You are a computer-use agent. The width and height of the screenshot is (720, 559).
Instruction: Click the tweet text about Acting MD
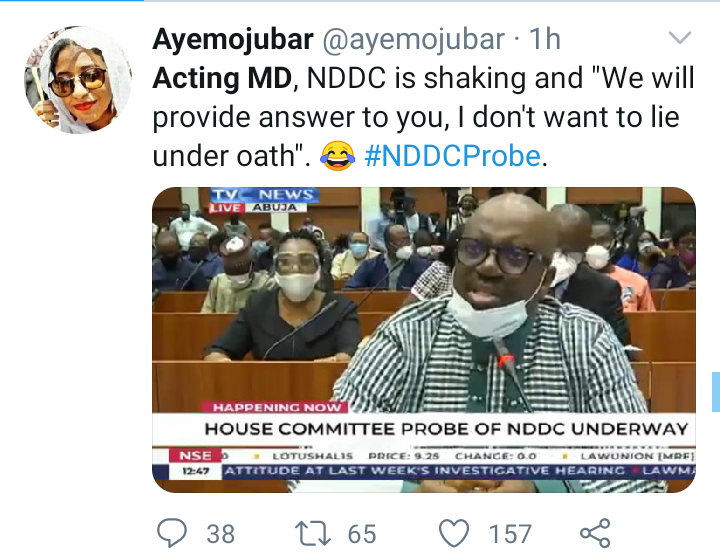point(423,117)
